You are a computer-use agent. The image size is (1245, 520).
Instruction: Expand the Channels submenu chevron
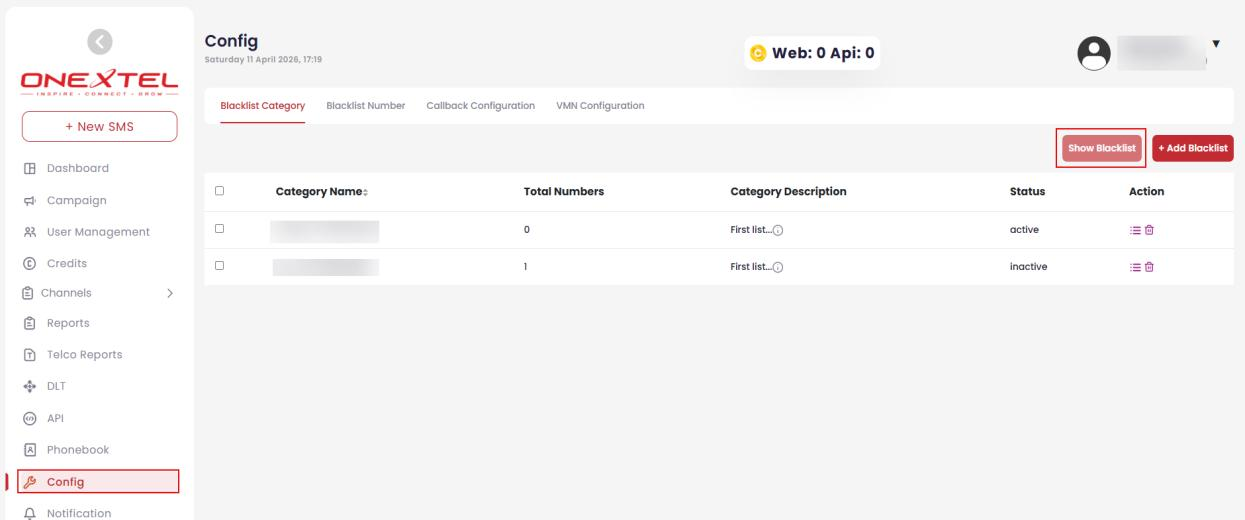[x=169, y=293]
